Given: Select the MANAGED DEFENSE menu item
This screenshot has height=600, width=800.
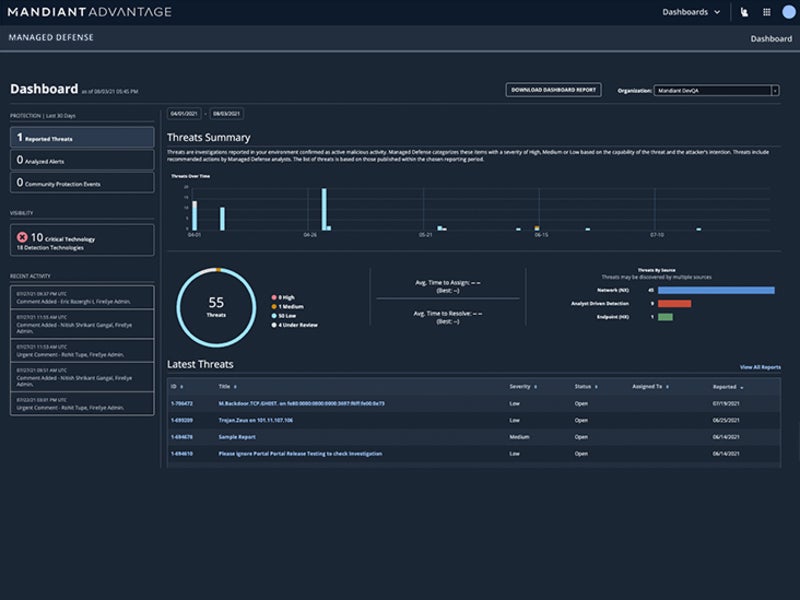Looking at the screenshot, I should point(50,36).
